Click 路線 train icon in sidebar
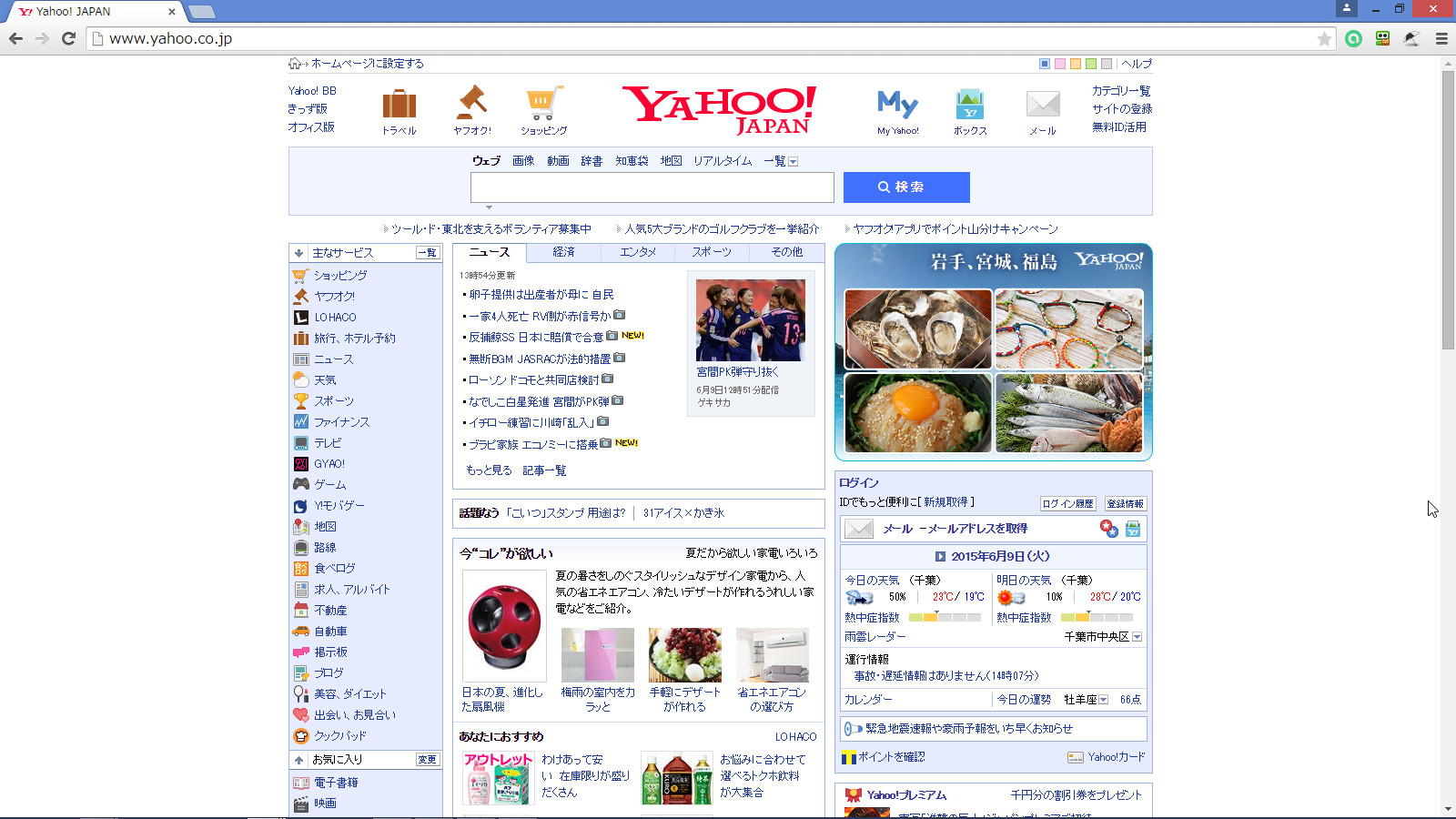Image resolution: width=1456 pixels, height=819 pixels. click(301, 548)
